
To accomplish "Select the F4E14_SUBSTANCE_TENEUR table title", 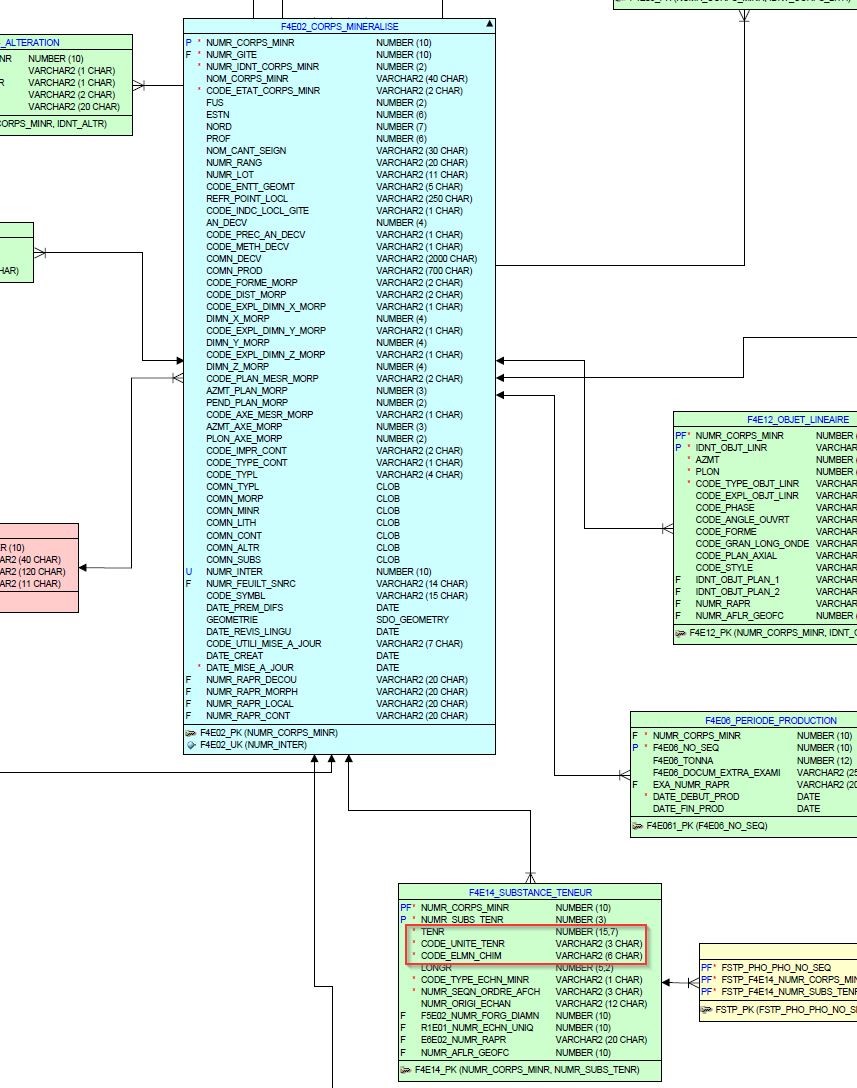I will [x=530, y=892].
